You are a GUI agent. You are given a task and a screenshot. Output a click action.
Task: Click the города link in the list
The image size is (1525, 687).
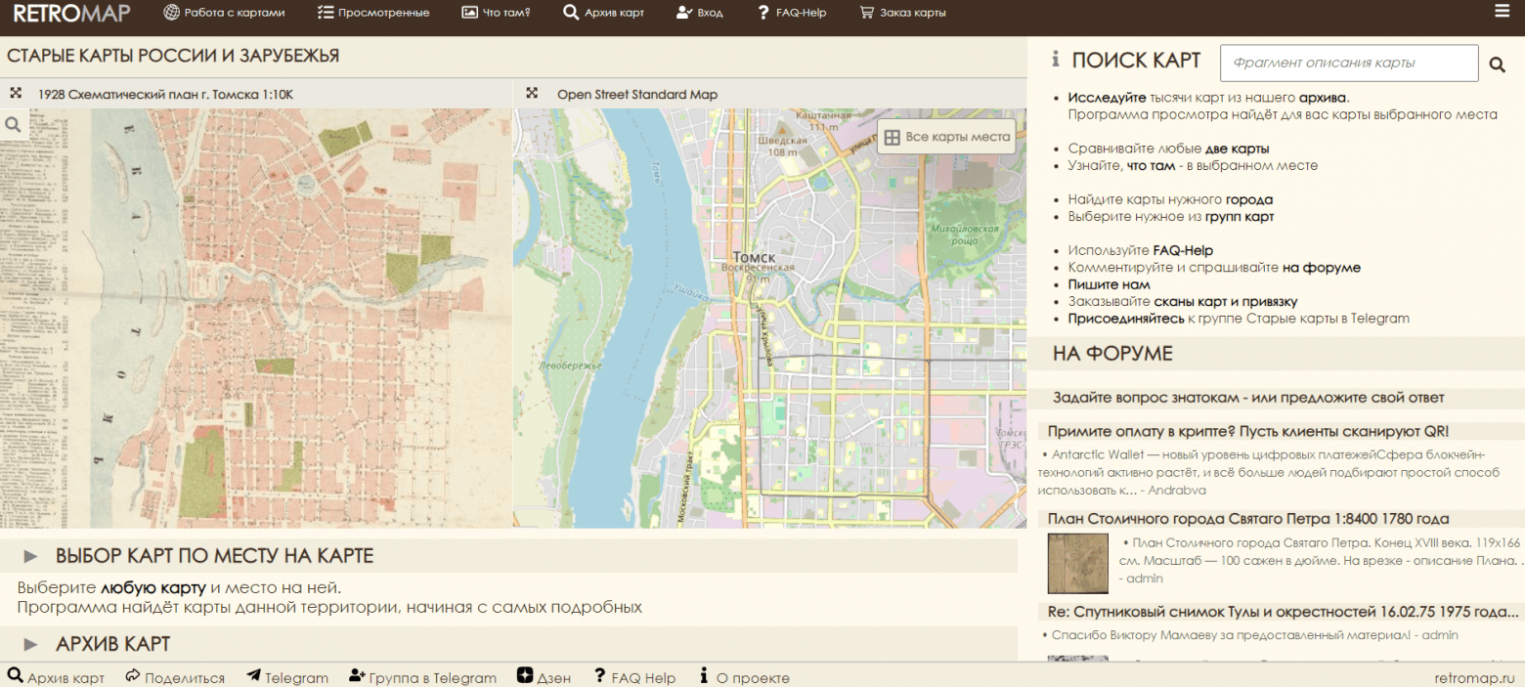[1249, 200]
